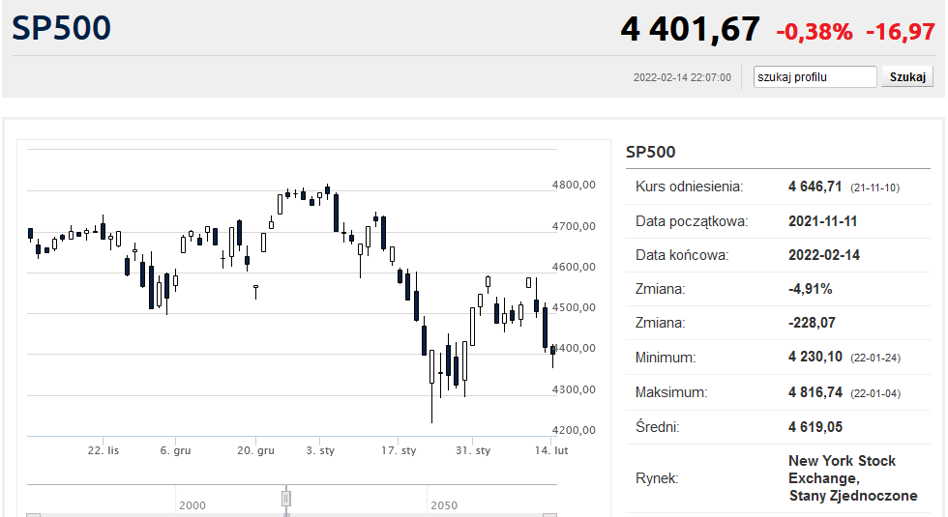Click the '31. sty' x-axis date label
Image resolution: width=948 pixels, height=517 pixels.
pyautogui.click(x=473, y=450)
